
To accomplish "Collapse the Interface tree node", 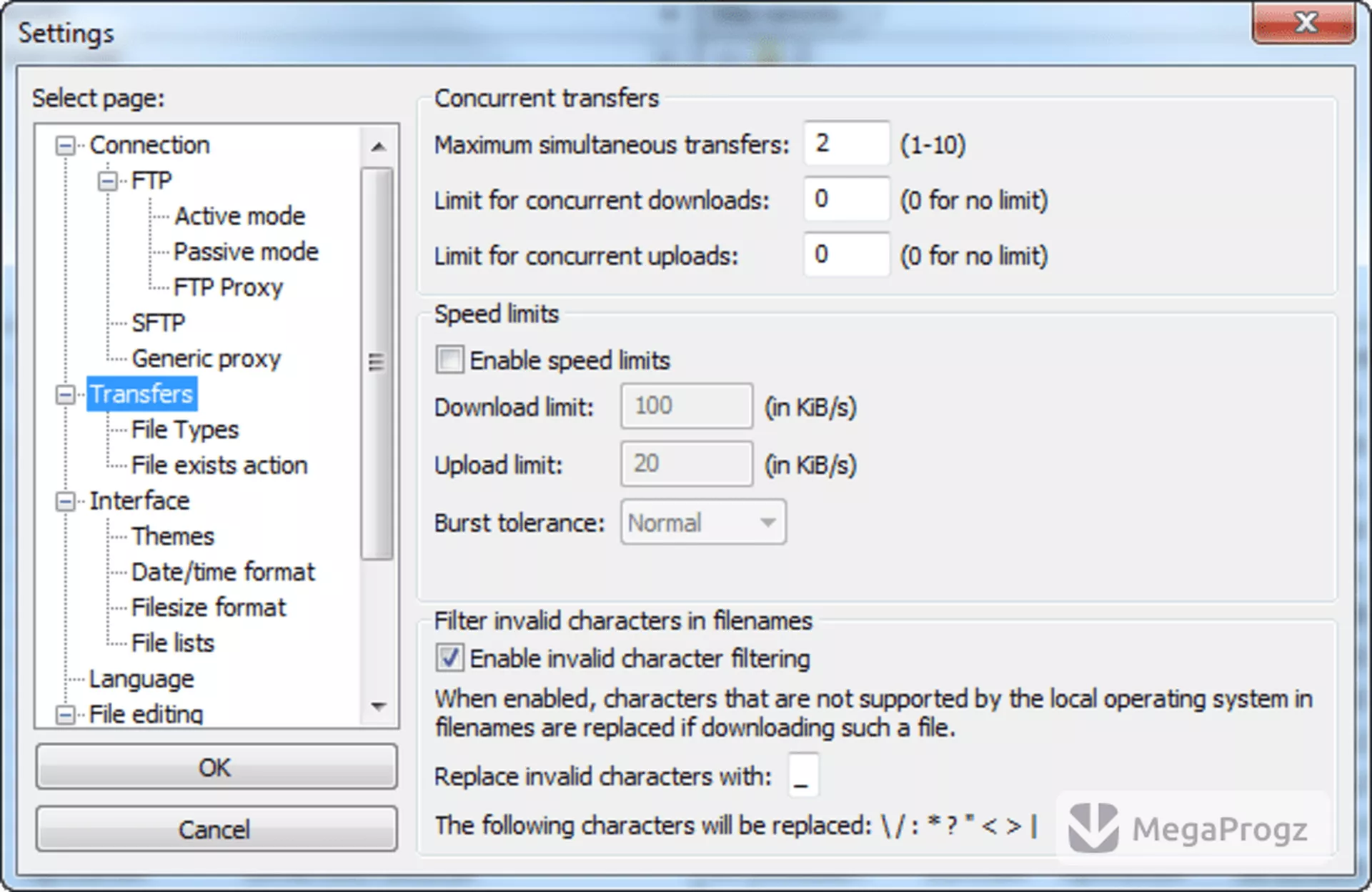I will (65, 502).
